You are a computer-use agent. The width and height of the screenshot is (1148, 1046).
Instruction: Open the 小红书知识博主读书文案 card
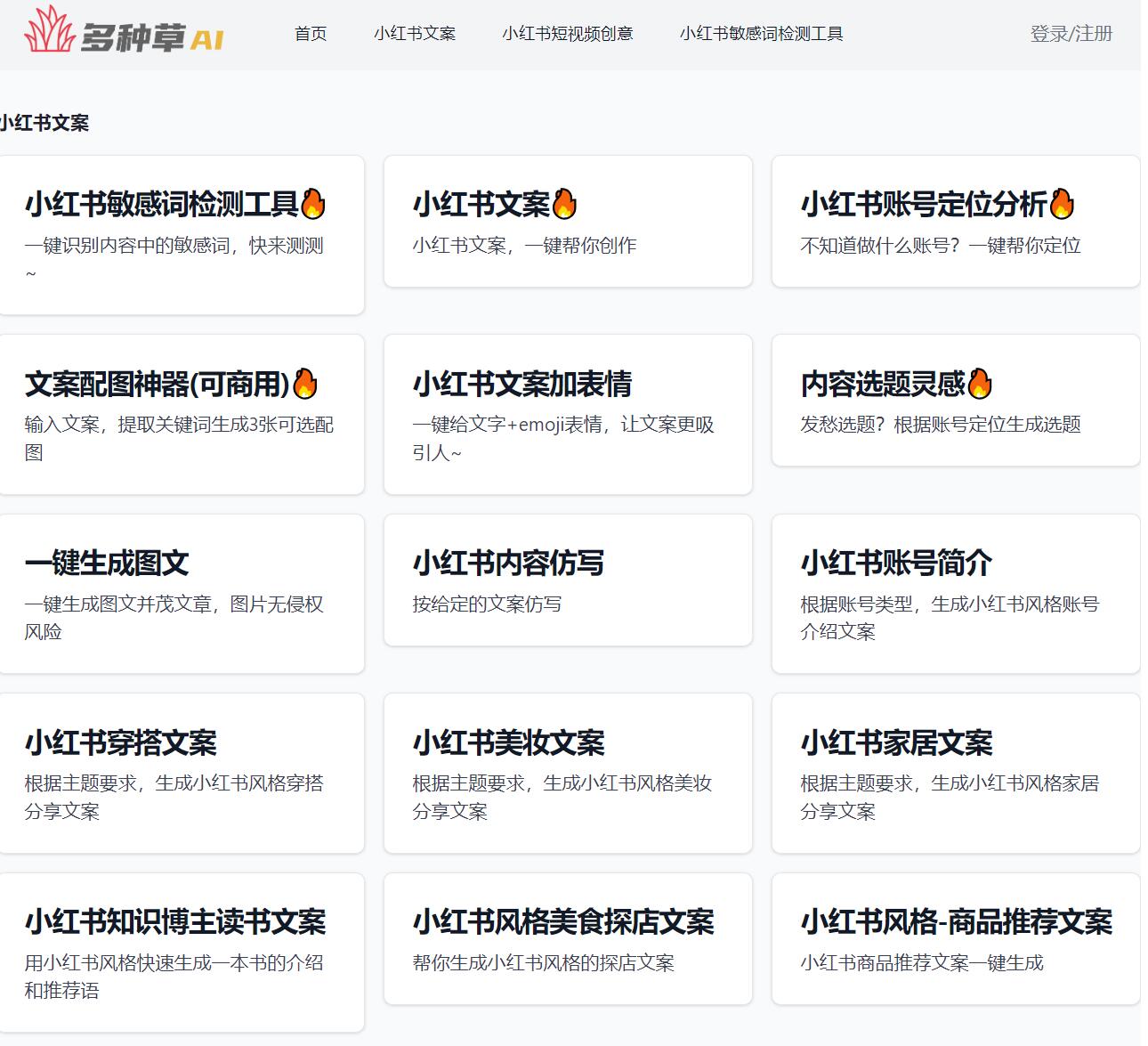(x=182, y=953)
